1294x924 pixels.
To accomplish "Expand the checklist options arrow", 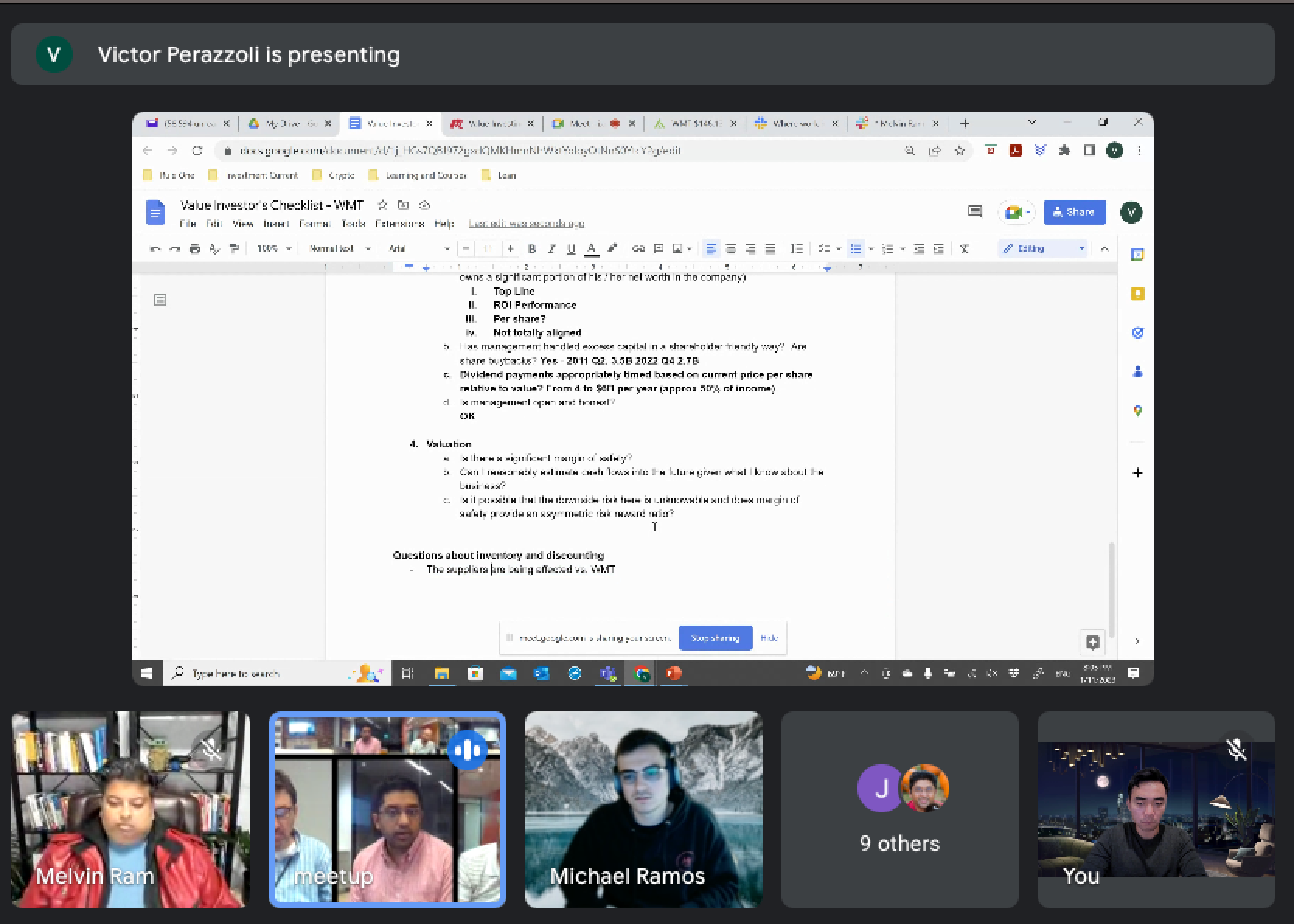I will click(839, 248).
